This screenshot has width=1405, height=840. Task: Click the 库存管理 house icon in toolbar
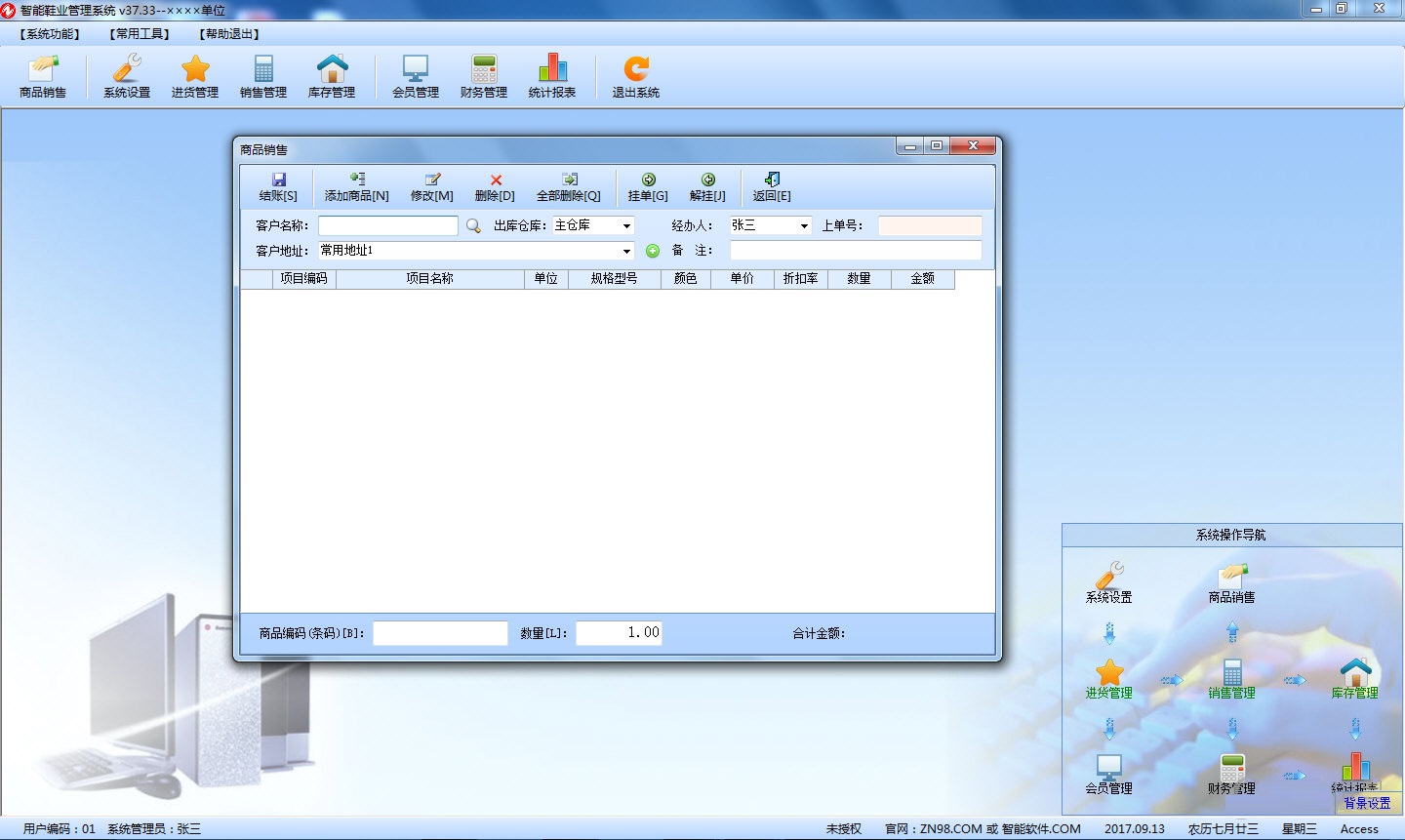(x=332, y=69)
